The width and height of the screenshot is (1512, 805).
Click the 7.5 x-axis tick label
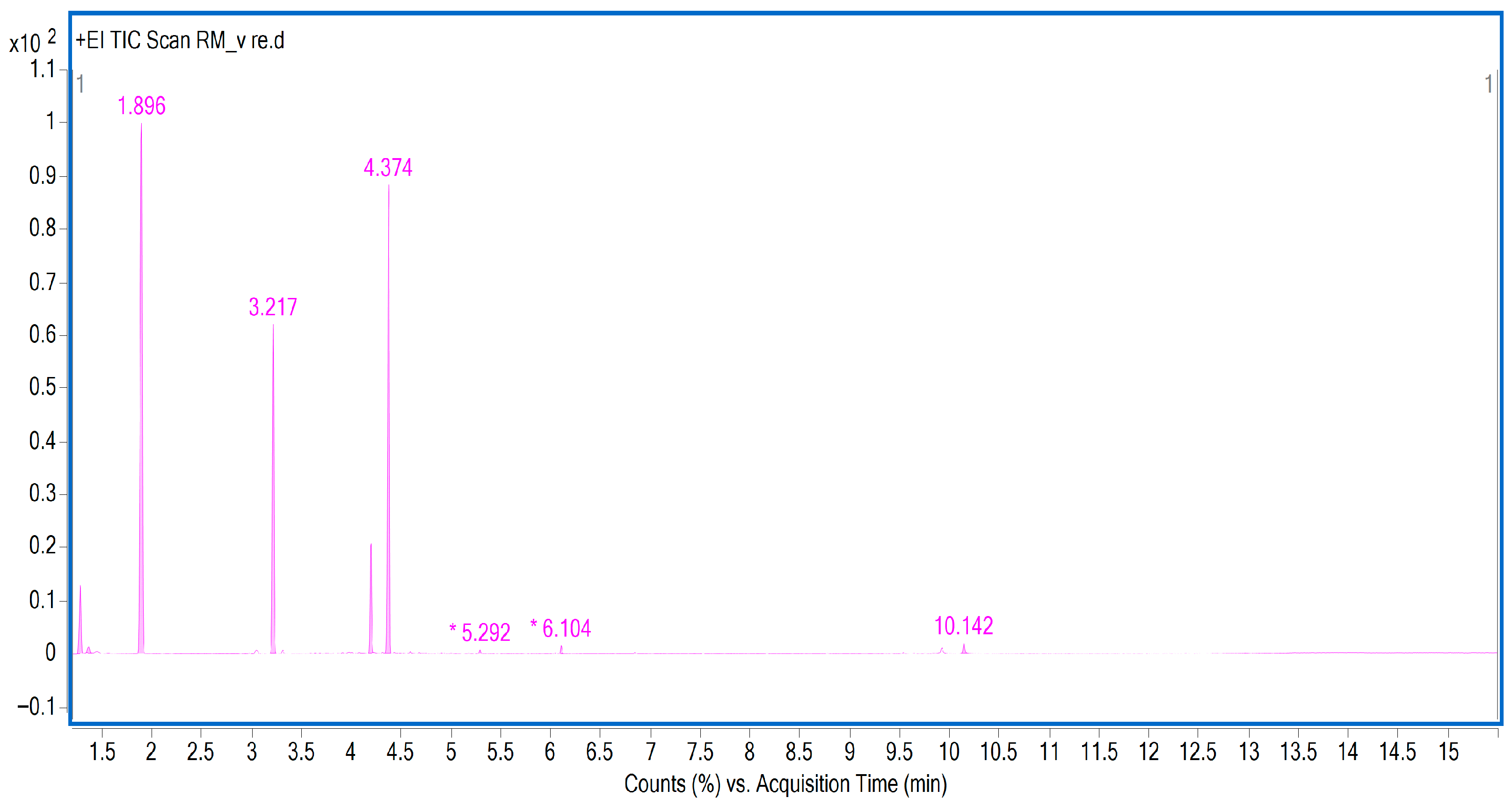point(700,752)
